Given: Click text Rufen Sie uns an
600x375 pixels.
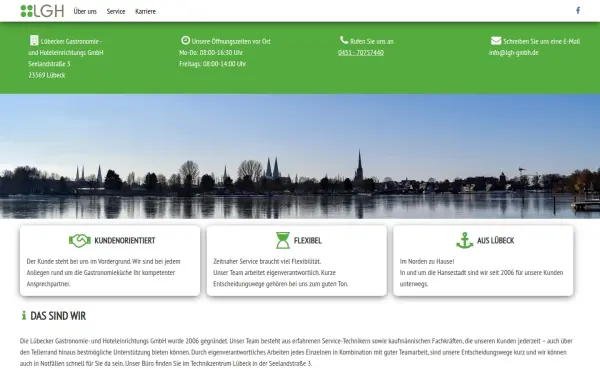Looking at the screenshot, I should (372, 41).
